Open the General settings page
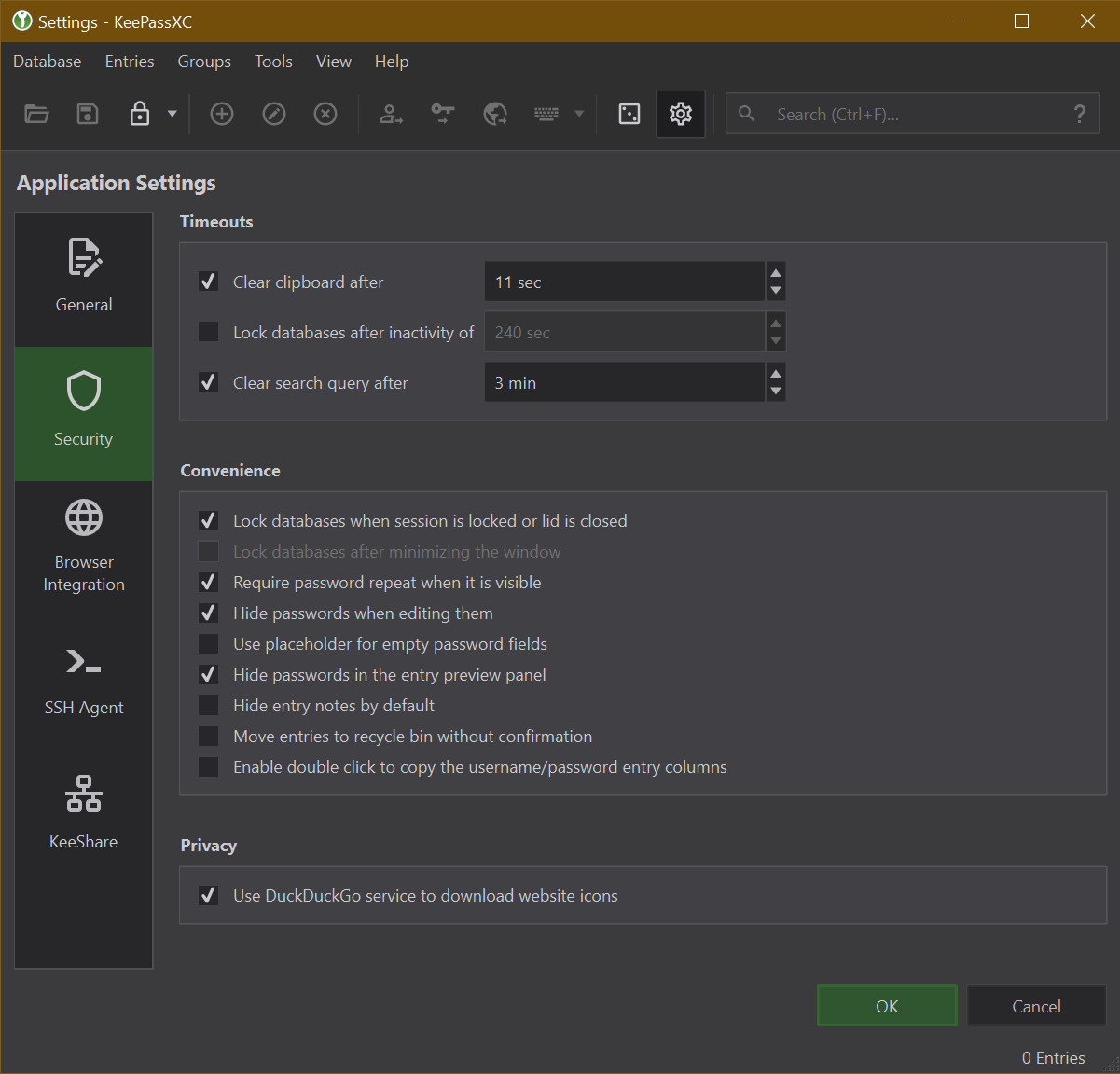 tap(84, 280)
